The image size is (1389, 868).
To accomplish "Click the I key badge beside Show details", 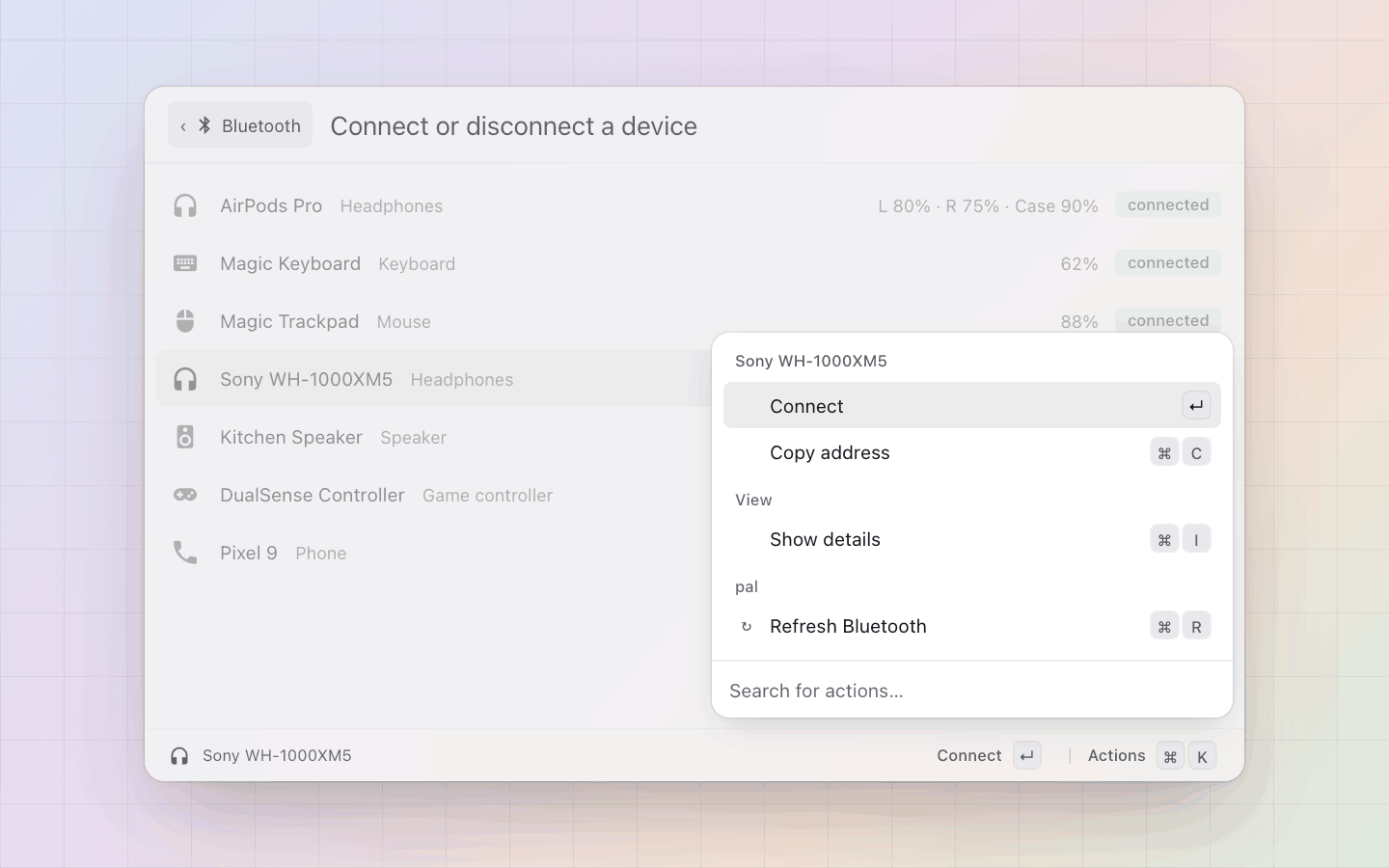I will (1196, 540).
